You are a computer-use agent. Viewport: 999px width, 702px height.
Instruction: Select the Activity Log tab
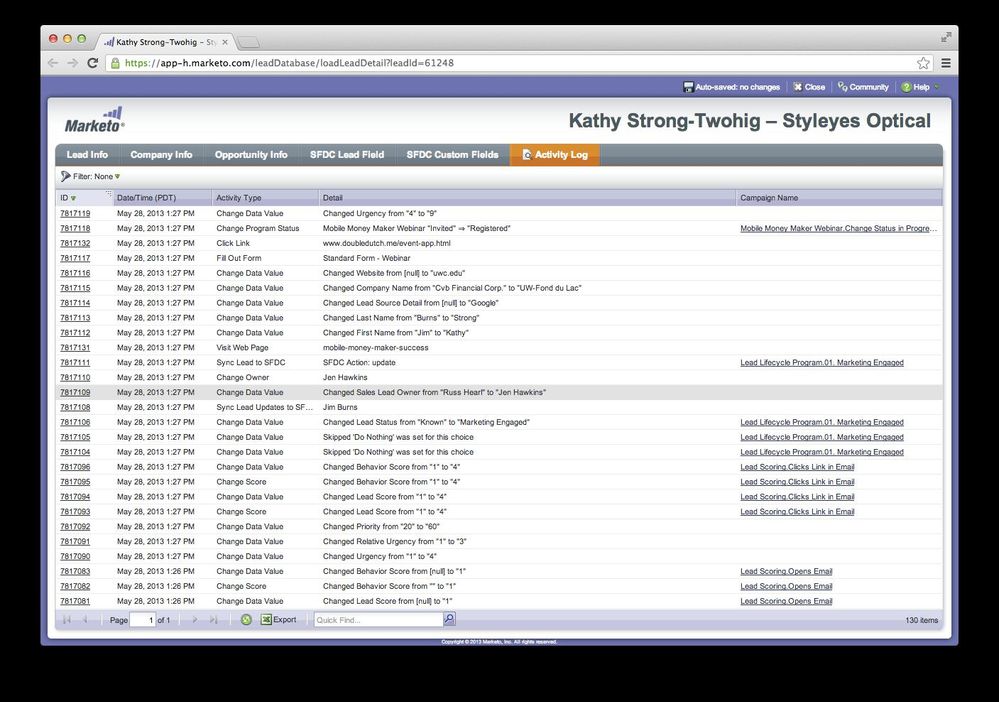pyautogui.click(x=554, y=155)
